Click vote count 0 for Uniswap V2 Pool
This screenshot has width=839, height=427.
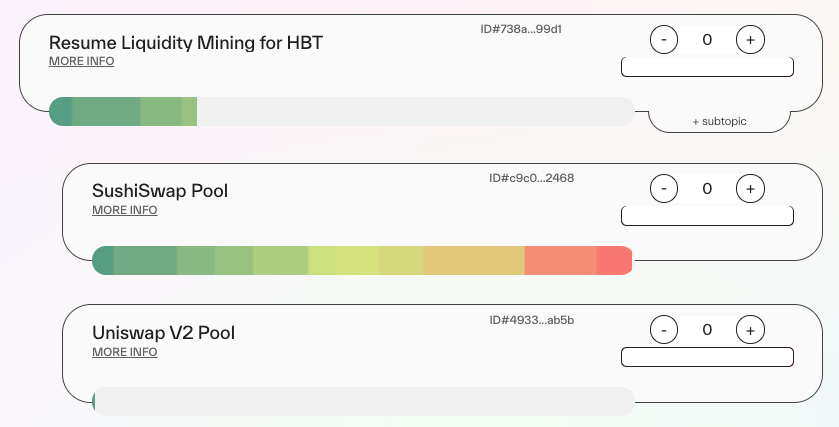pyautogui.click(x=707, y=330)
